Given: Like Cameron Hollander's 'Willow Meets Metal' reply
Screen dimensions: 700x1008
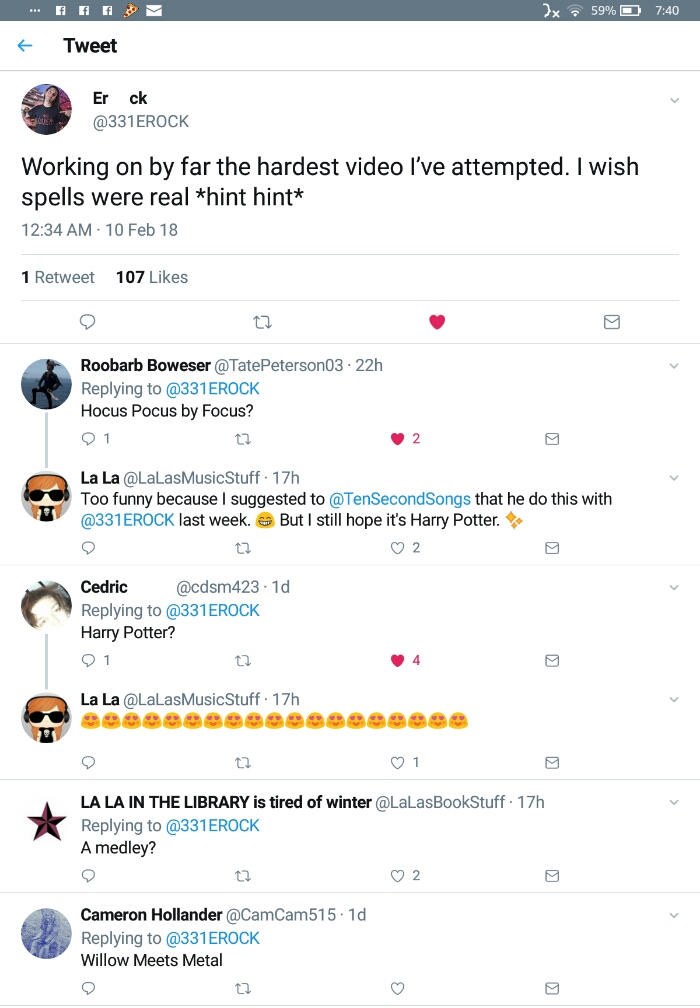Looking at the screenshot, I should 397,988.
